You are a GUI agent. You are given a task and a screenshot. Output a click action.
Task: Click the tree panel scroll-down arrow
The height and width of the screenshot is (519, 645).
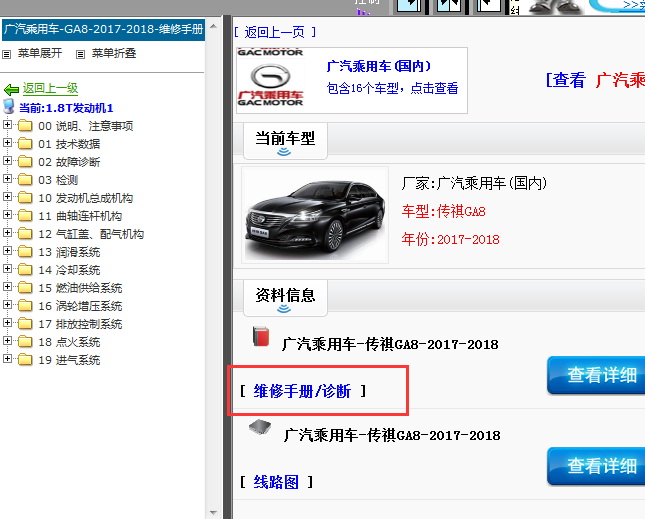click(213, 512)
